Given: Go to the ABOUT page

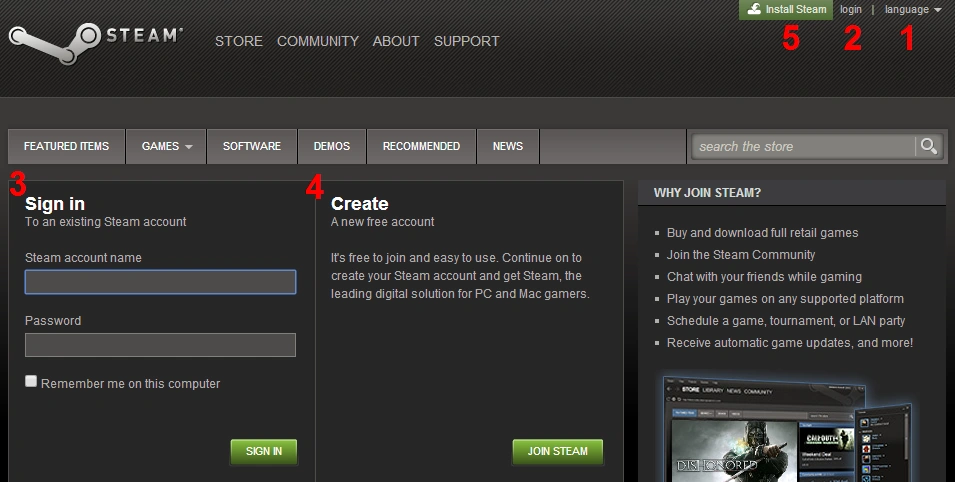Looking at the screenshot, I should pyautogui.click(x=396, y=41).
